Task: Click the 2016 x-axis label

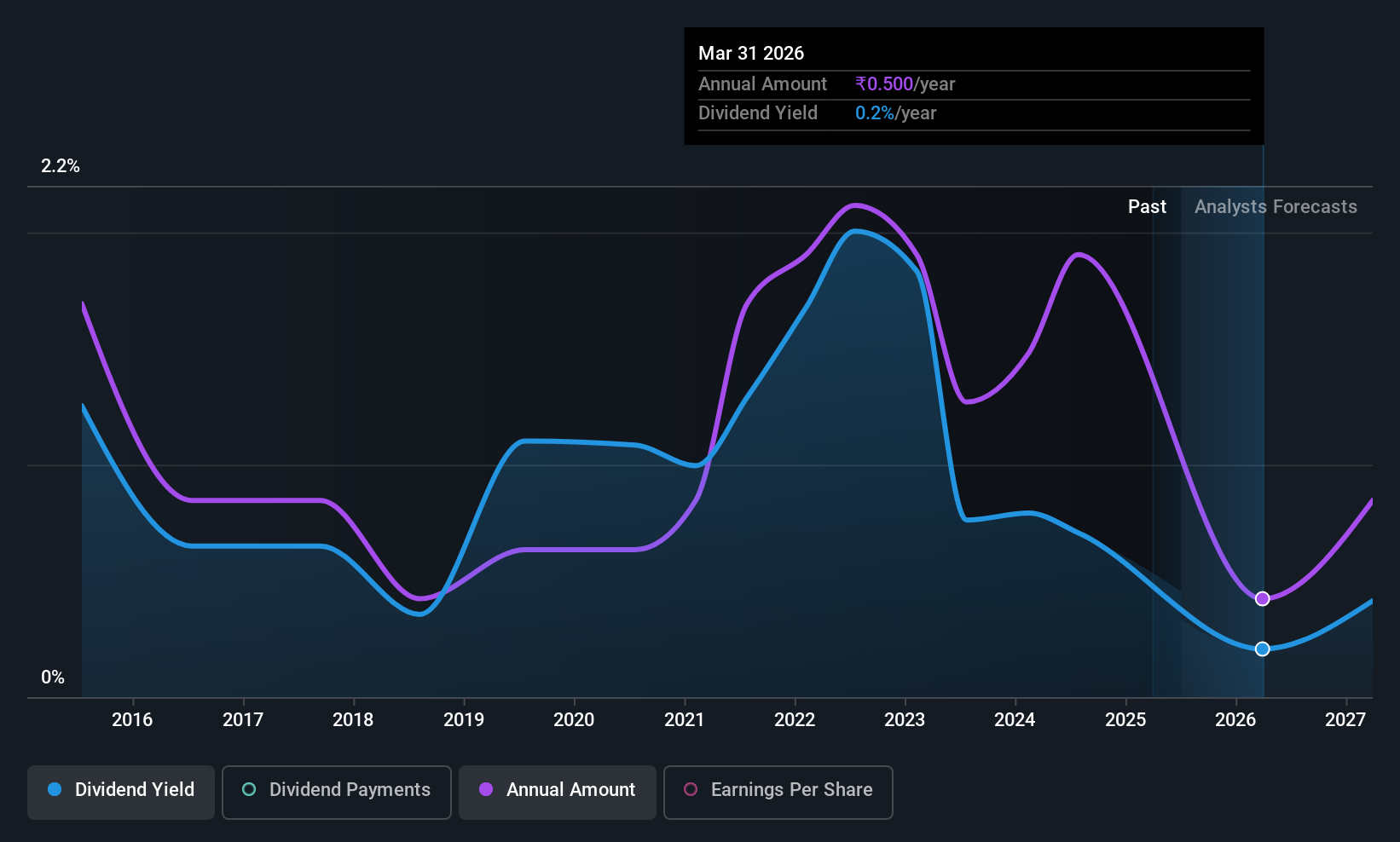Action: coord(132,720)
